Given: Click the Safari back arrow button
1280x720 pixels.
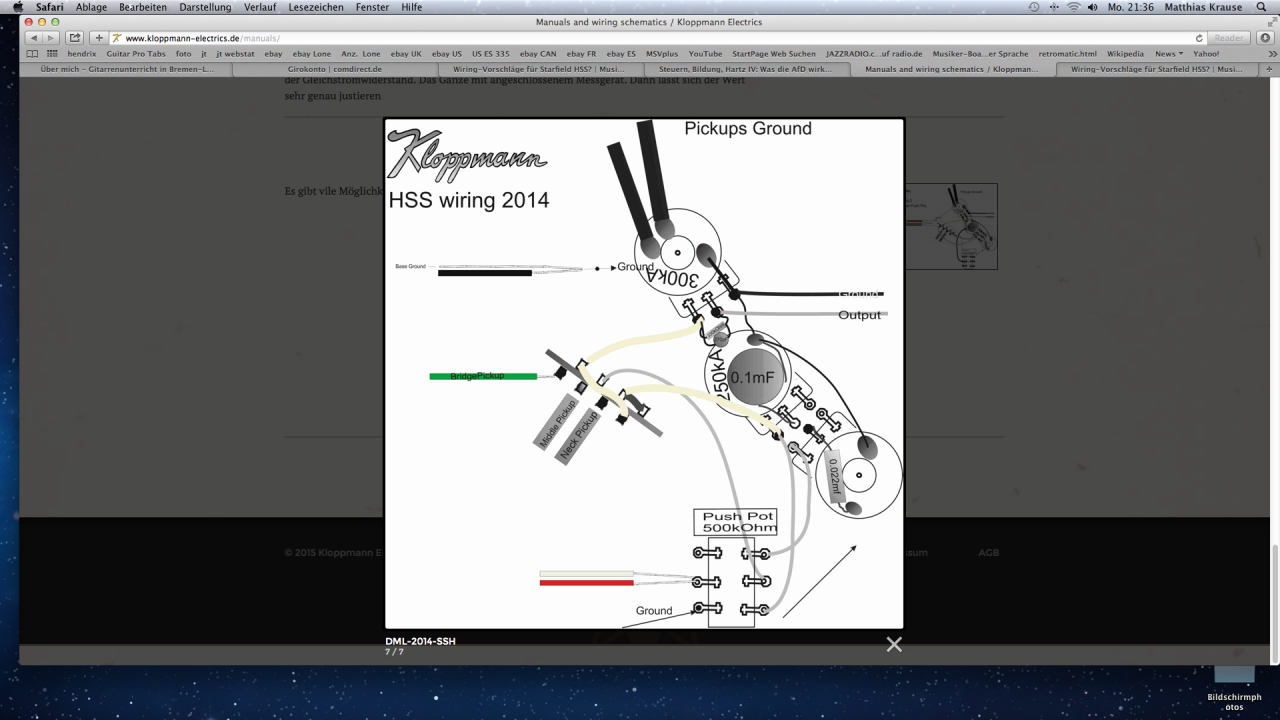Looking at the screenshot, I should pos(32,38).
